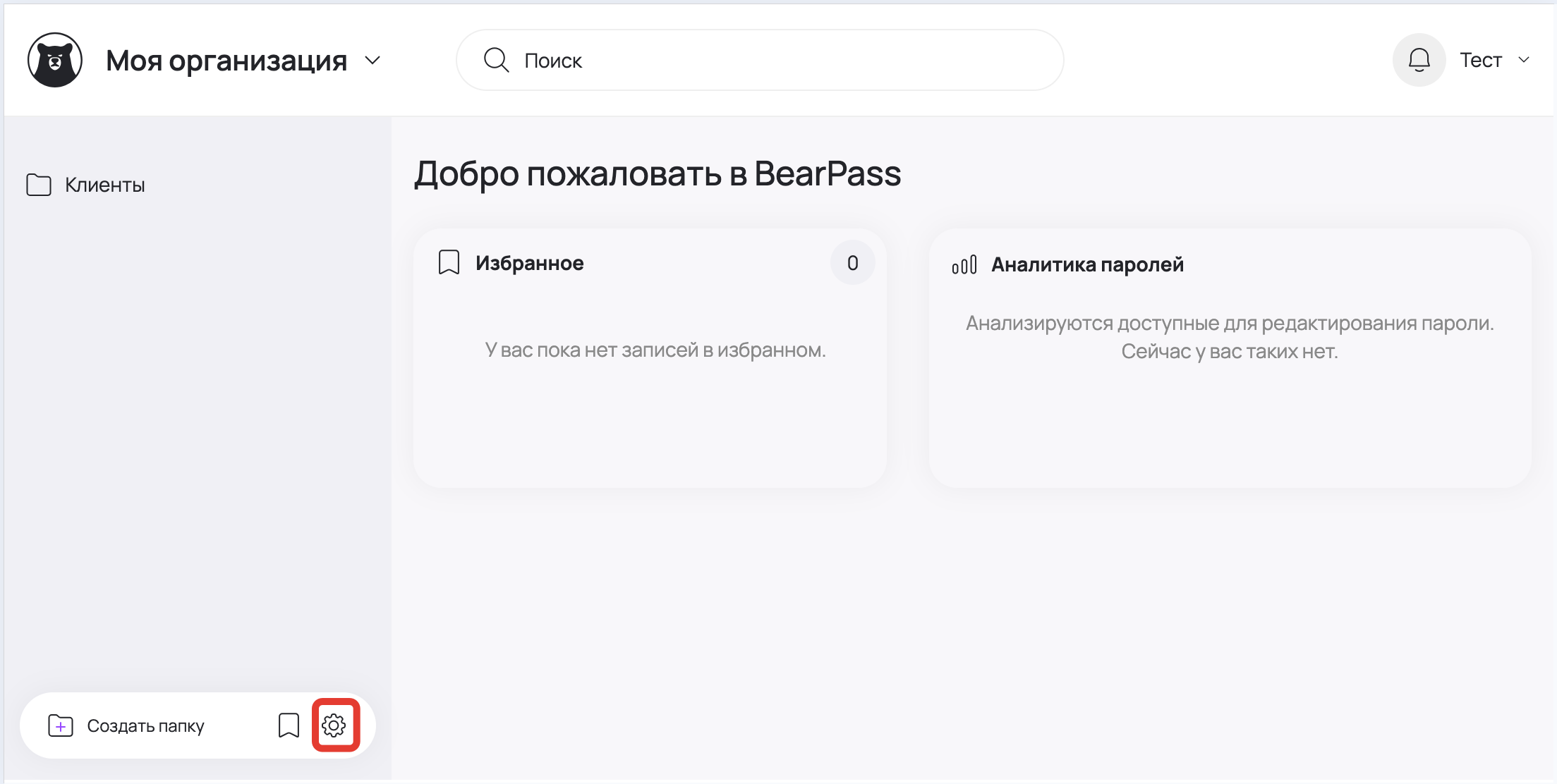The width and height of the screenshot is (1557, 784).
Task: Click the Аналитика паролей bar chart icon
Action: (964, 265)
